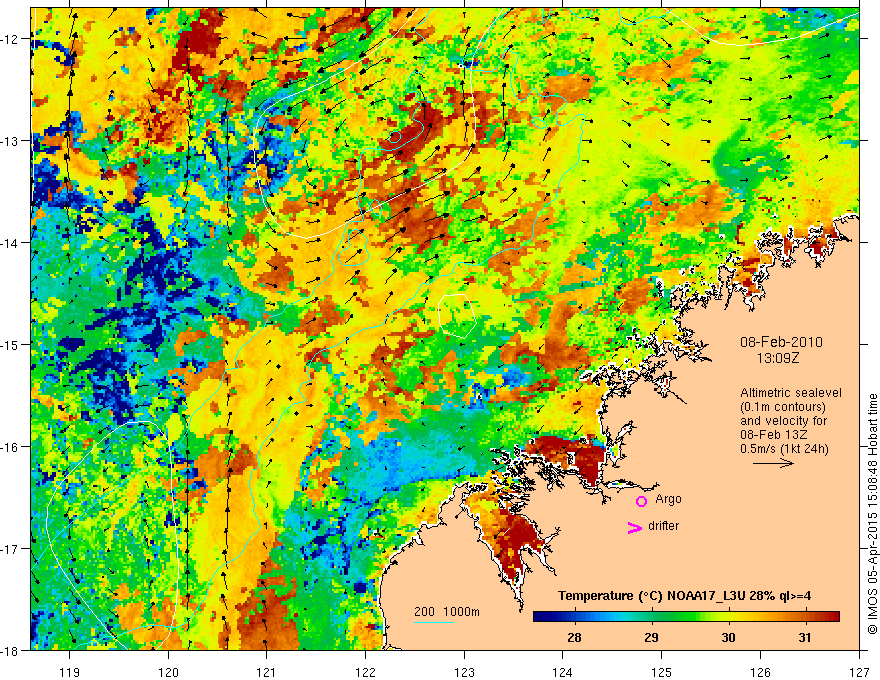Click the '127' longitude axis label
Screen dimensions: 880x680
pyautogui.click(x=859, y=672)
